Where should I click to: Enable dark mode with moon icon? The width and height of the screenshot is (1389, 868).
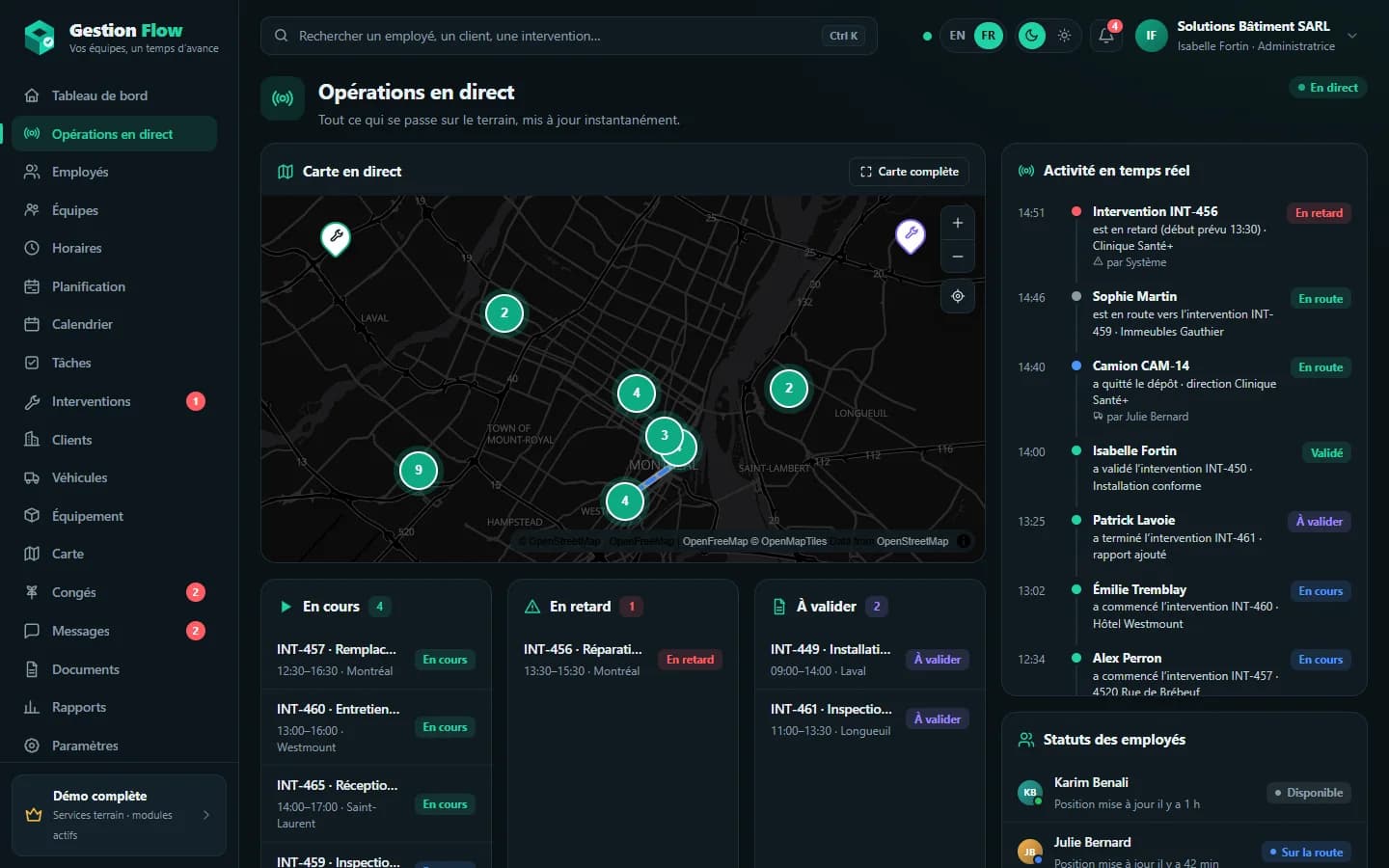point(1032,36)
